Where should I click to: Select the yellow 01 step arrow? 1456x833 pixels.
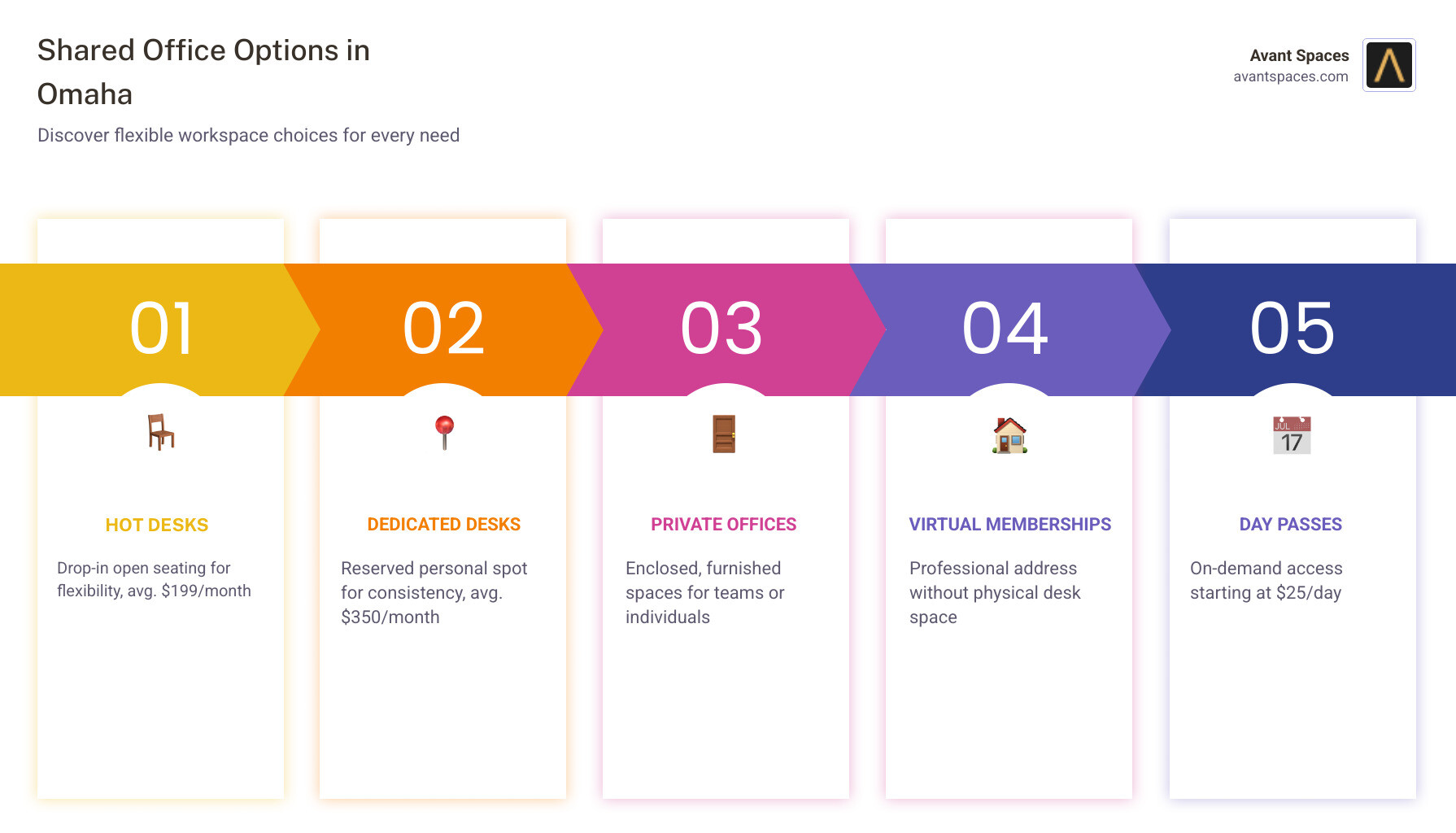[159, 329]
